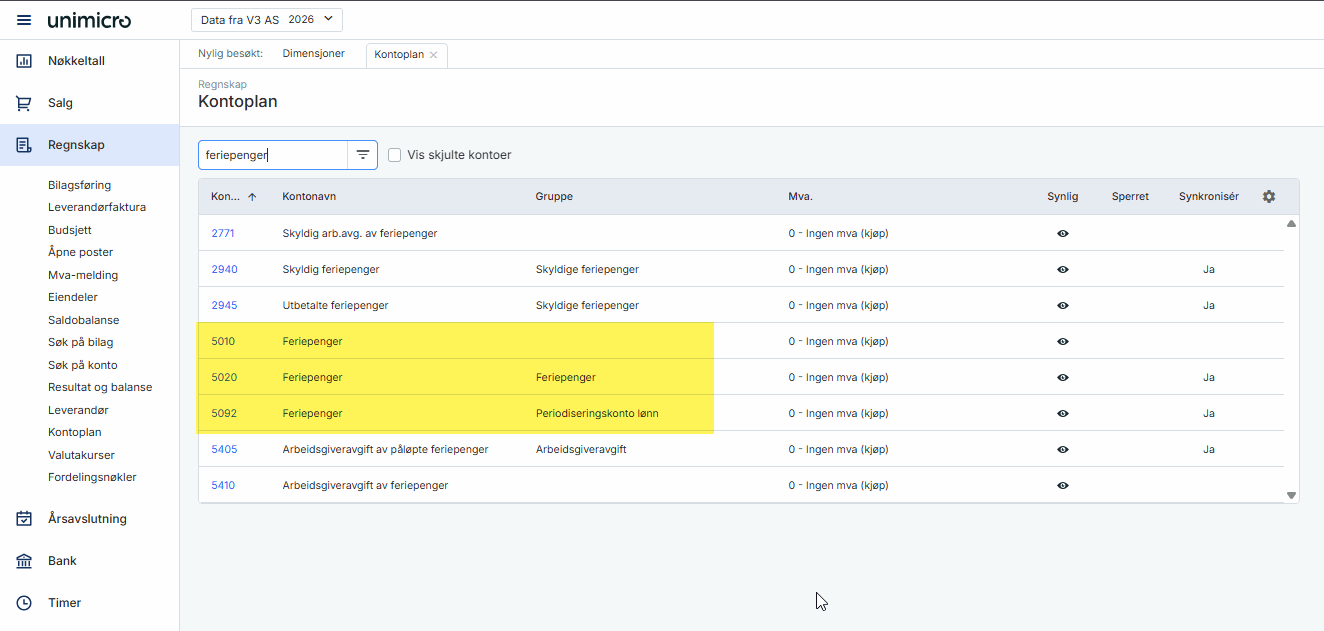The width and height of the screenshot is (1324, 631).
Task: Enable Vis skjulte kontoer checkbox
Action: click(x=395, y=155)
